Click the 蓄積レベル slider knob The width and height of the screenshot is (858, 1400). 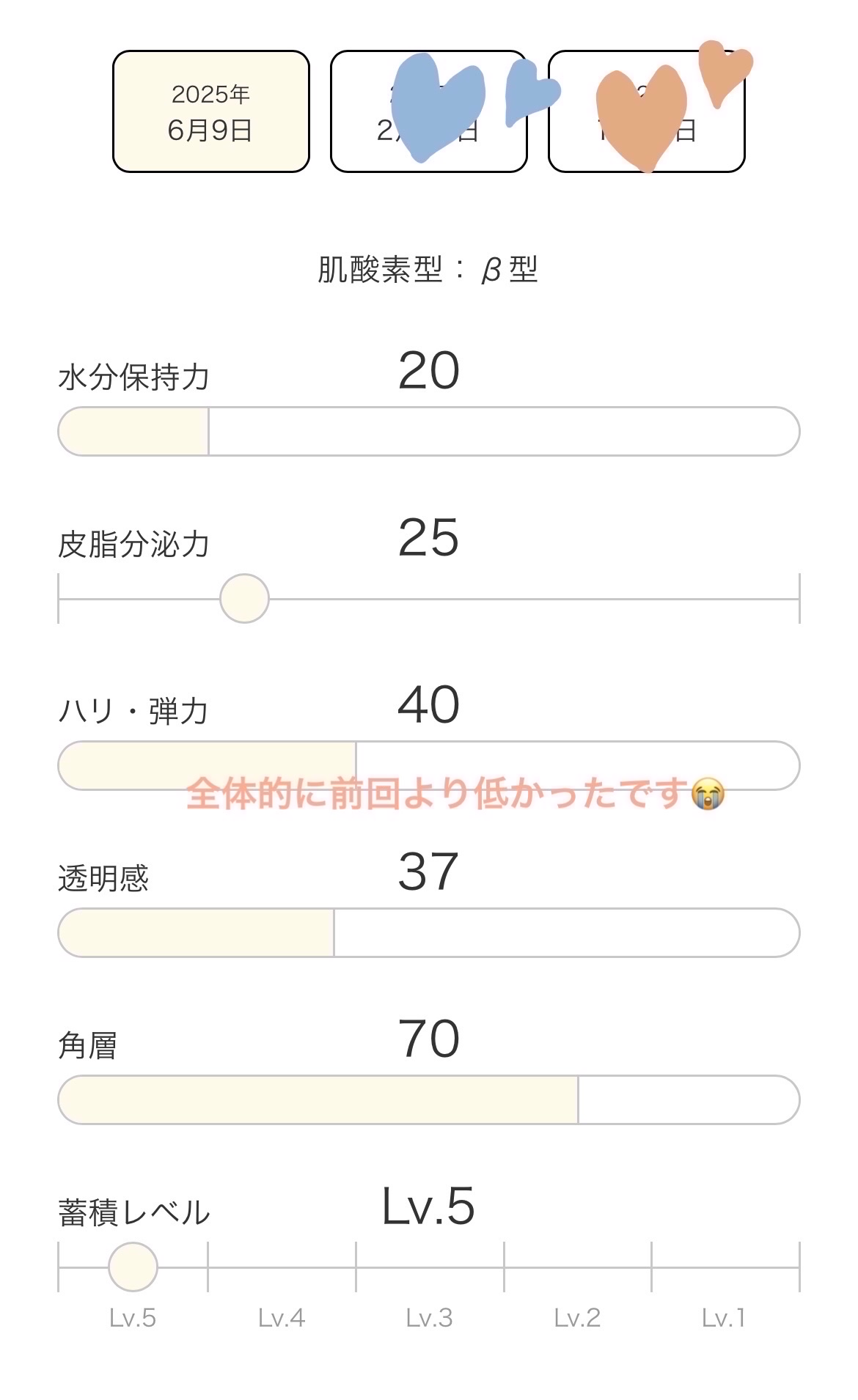[133, 1267]
